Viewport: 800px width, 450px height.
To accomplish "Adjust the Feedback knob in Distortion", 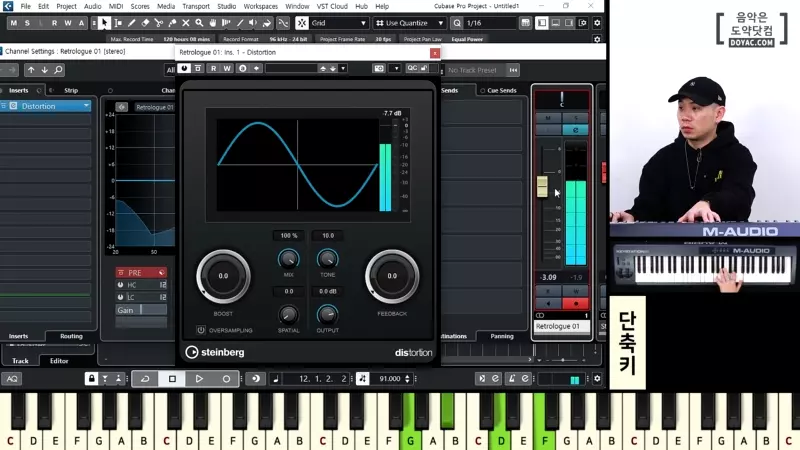I will coord(392,276).
